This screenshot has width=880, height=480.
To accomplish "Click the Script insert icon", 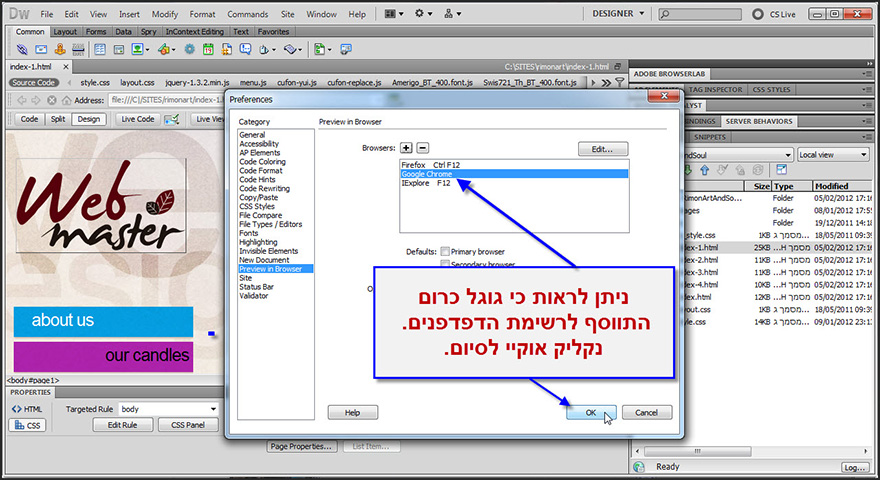I will (x=290, y=49).
